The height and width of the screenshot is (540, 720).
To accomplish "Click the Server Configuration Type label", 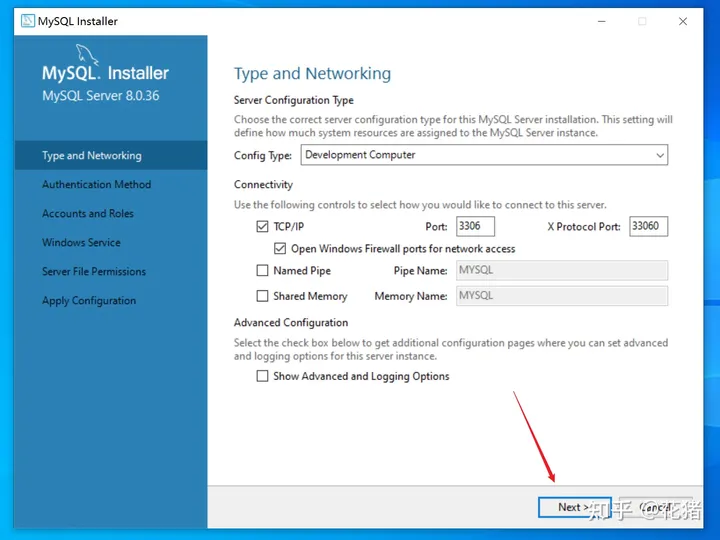I will [x=294, y=100].
